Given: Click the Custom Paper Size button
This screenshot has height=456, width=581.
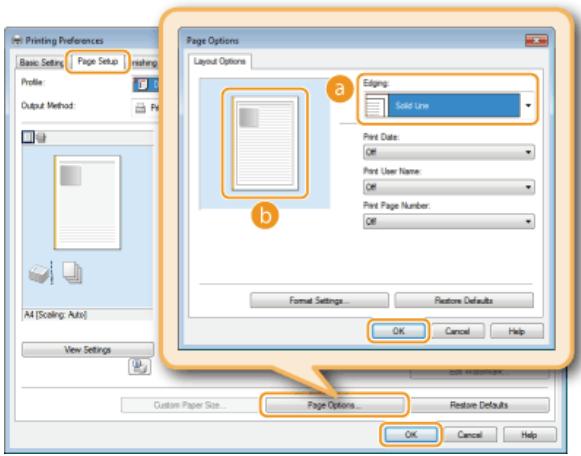Looking at the screenshot, I should click(x=189, y=405).
